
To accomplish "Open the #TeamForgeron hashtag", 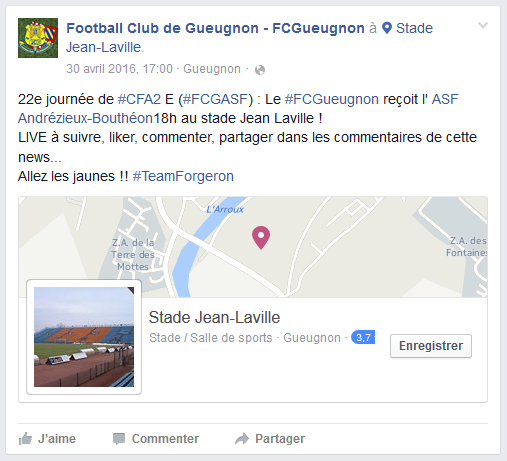I will tap(183, 176).
